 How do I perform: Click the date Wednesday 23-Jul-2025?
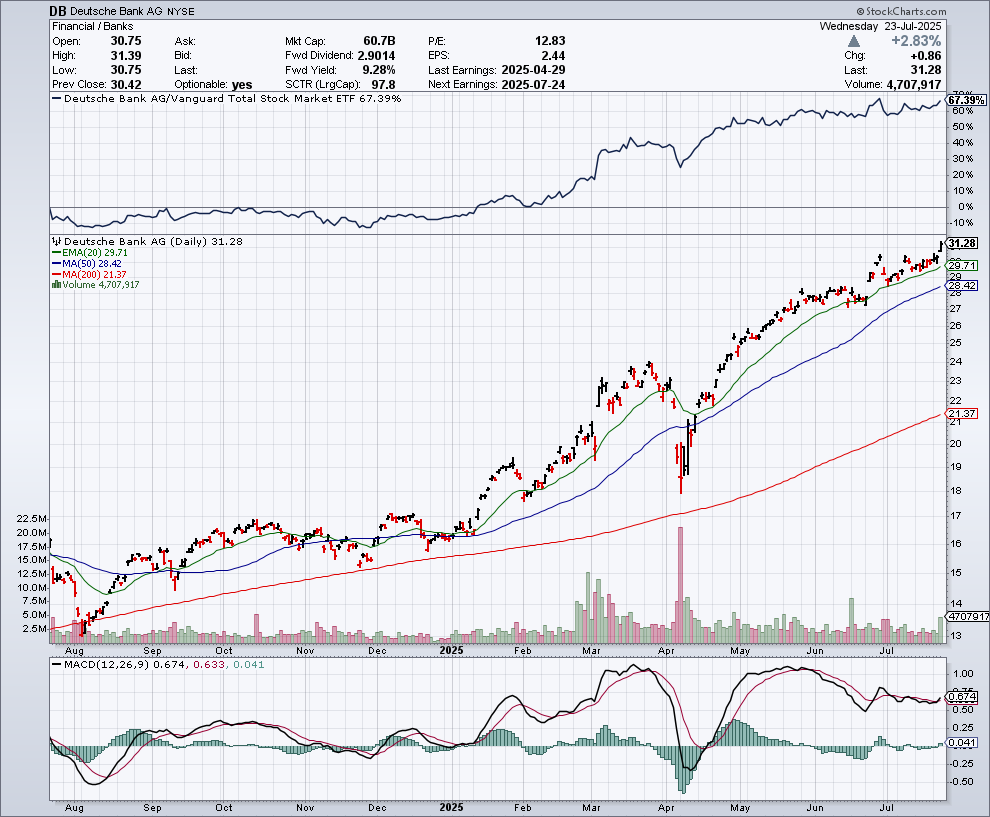[880, 26]
